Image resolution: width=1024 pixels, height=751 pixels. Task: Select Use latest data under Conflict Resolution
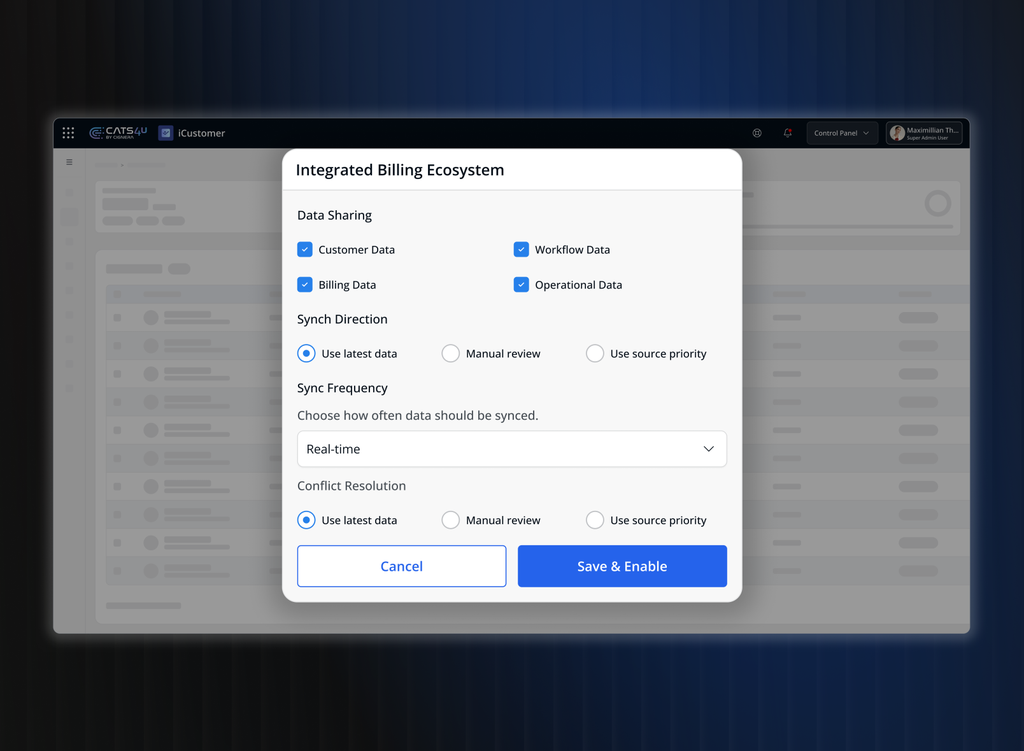tap(306, 520)
